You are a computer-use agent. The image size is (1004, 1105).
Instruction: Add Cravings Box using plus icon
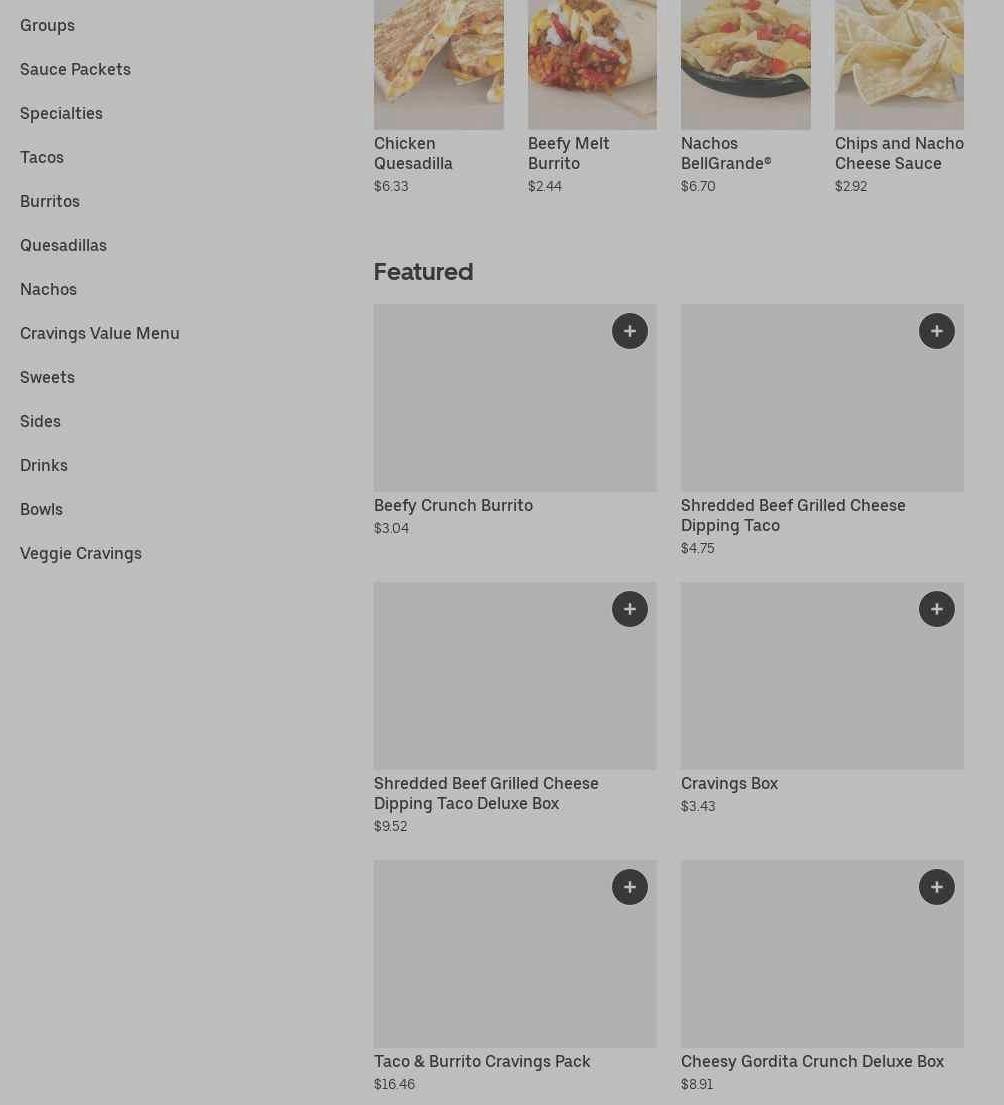936,609
